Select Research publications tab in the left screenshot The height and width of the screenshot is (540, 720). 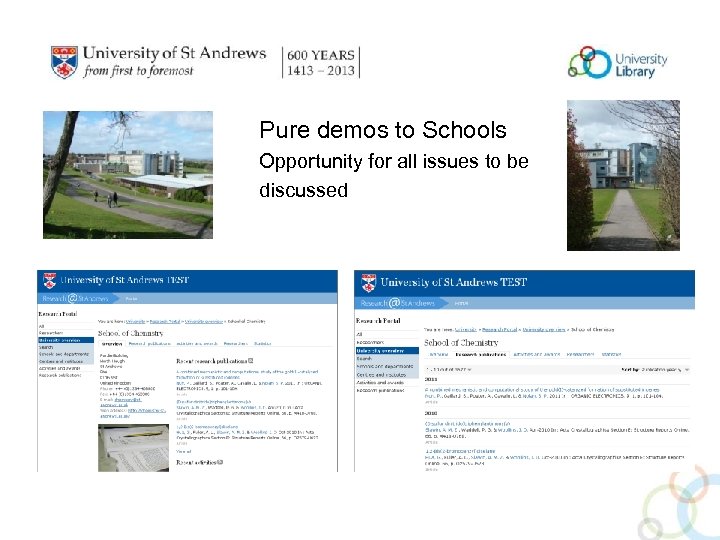coord(149,343)
